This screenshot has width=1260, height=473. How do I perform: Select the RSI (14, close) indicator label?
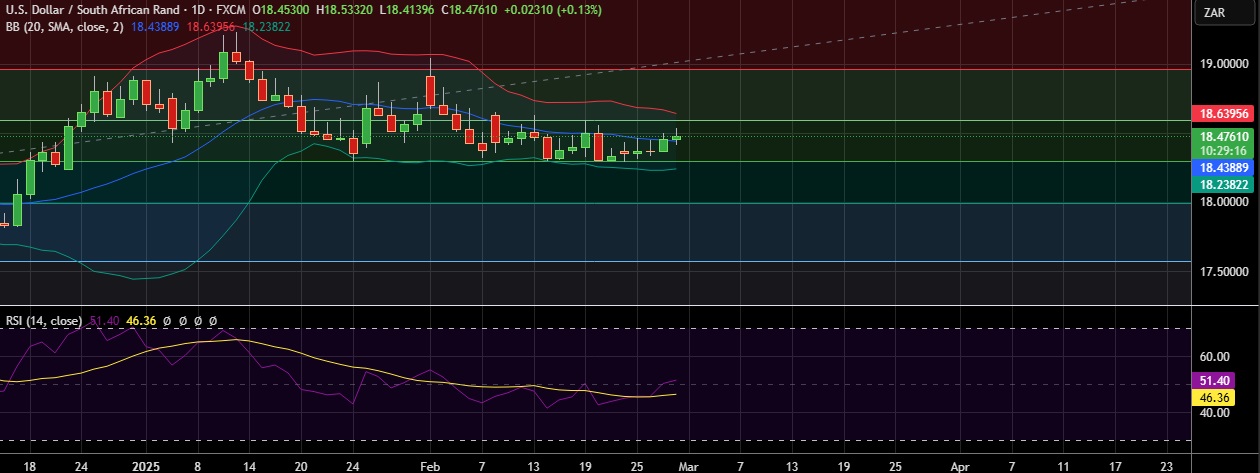pyautogui.click(x=44, y=321)
